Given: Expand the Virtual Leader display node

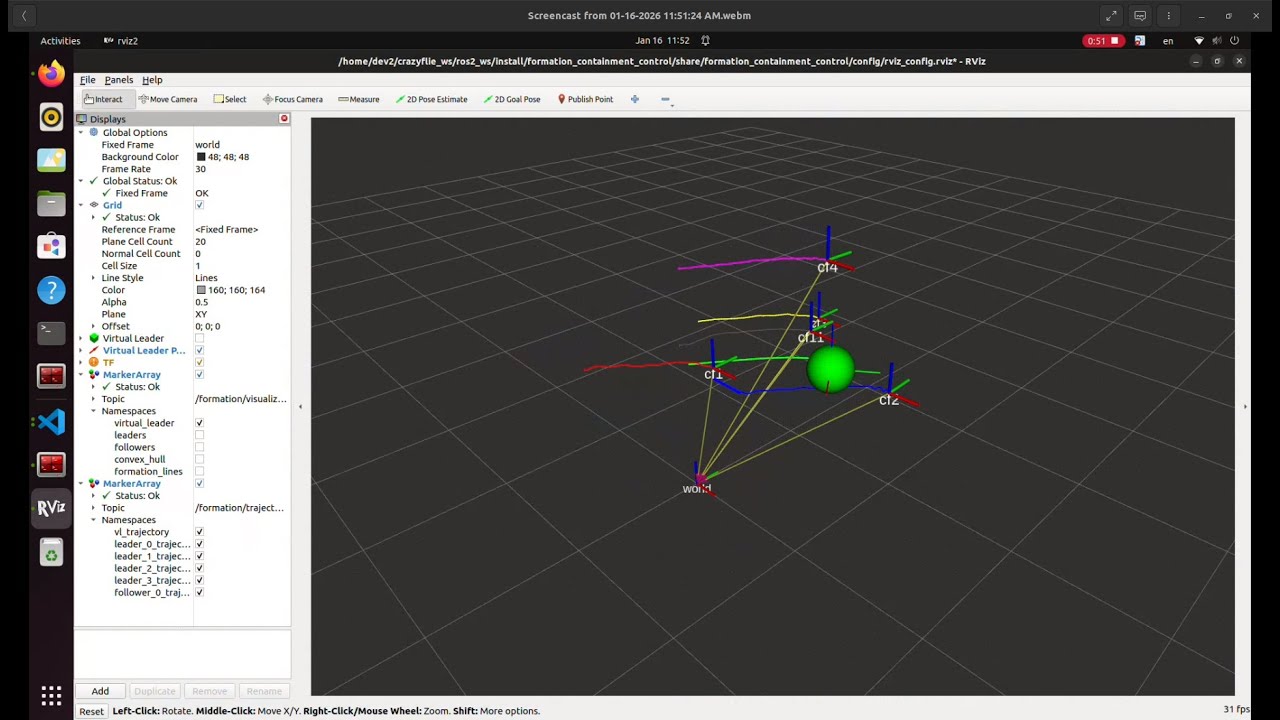Looking at the screenshot, I should (x=81, y=338).
